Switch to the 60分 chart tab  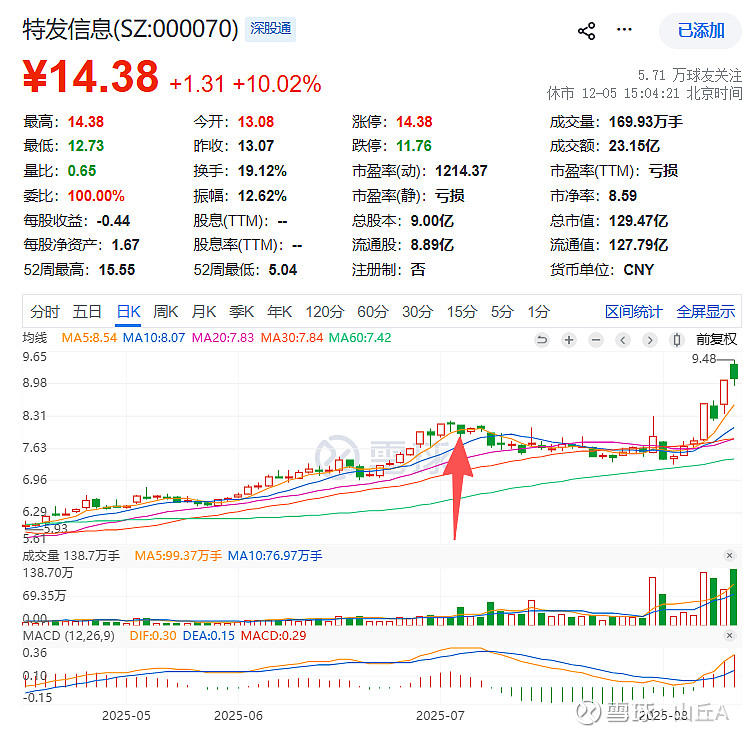(x=373, y=312)
